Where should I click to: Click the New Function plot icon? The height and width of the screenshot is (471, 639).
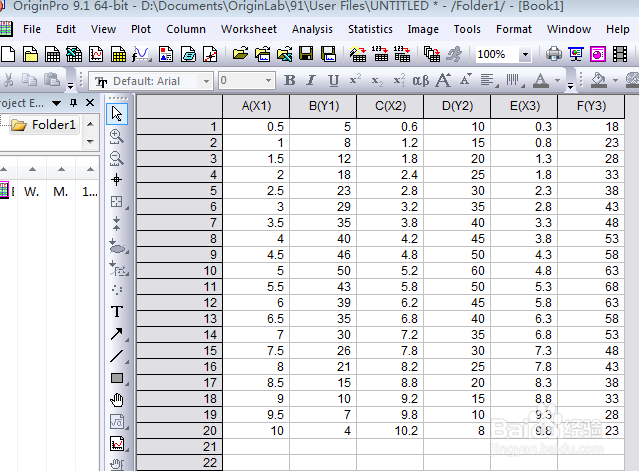tap(141, 54)
